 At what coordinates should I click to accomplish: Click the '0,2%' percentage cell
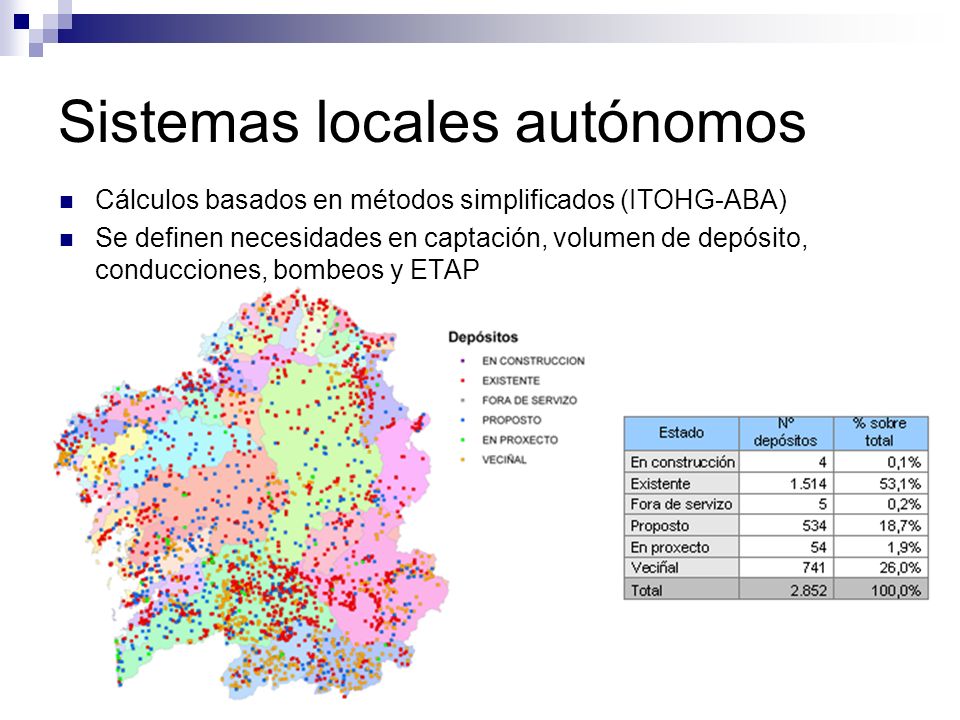coord(880,504)
